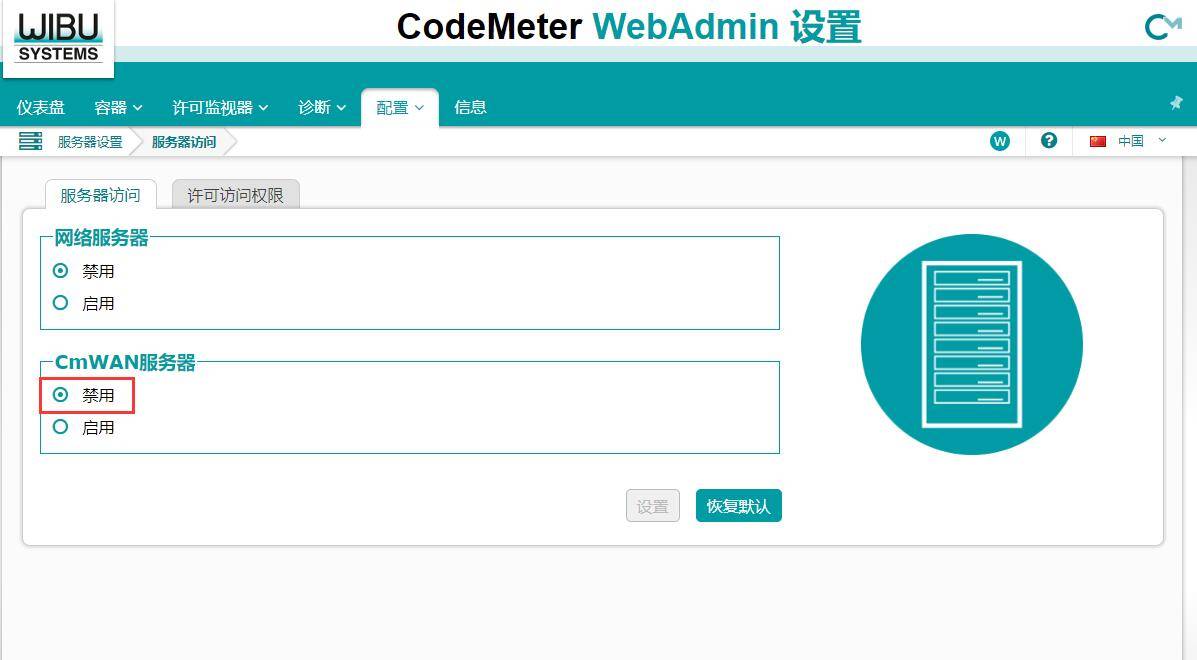Open the 信息 page
The image size is (1197, 660).
tap(470, 108)
